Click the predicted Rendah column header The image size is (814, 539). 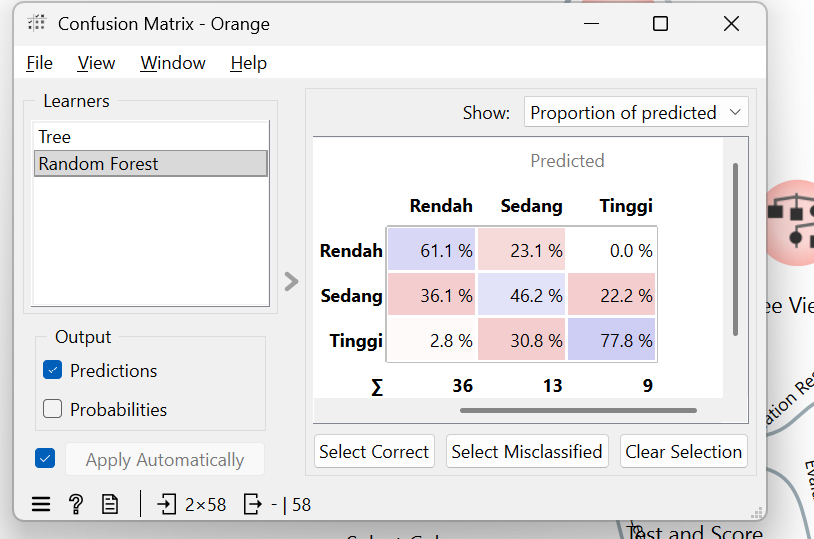click(441, 206)
